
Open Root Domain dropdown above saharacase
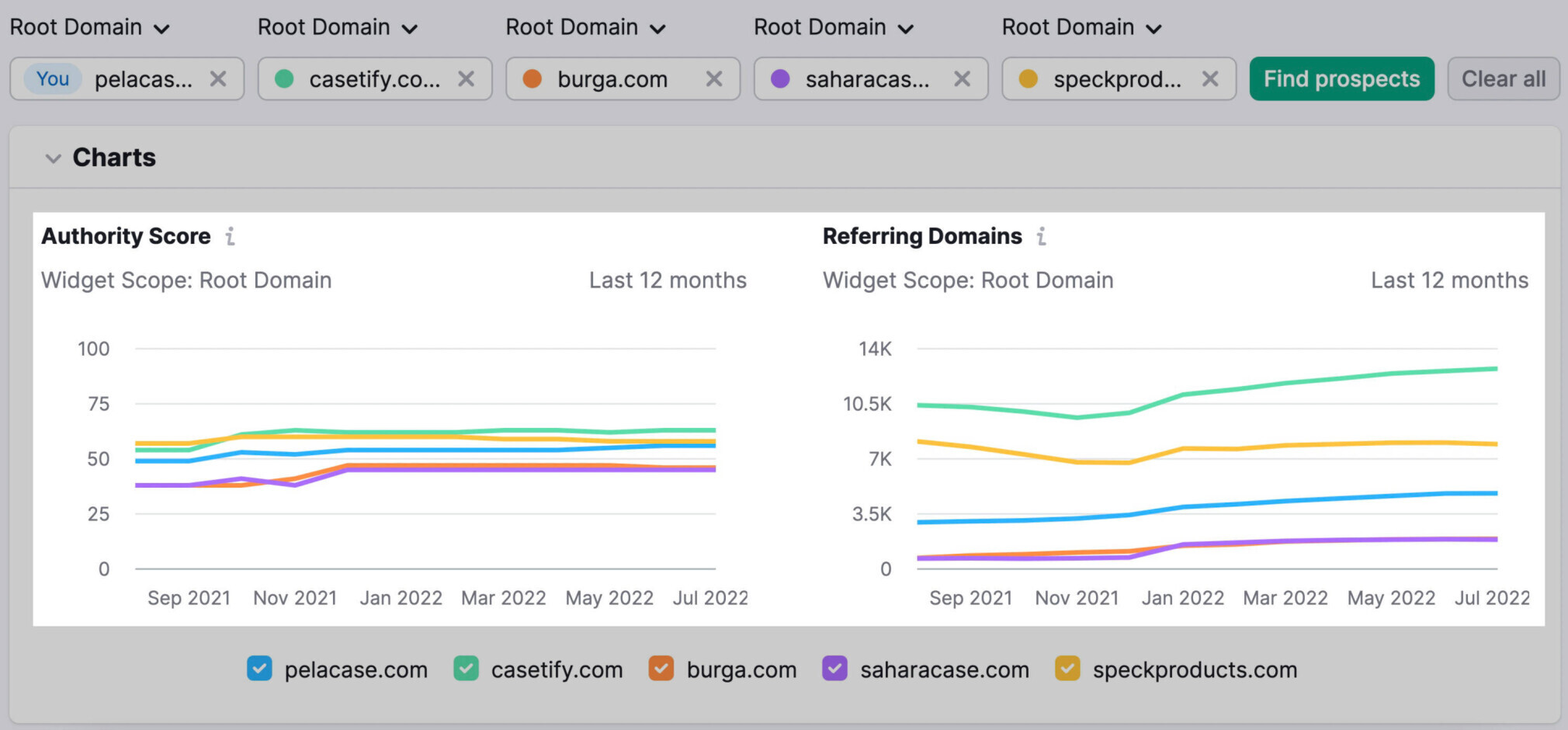tap(834, 27)
